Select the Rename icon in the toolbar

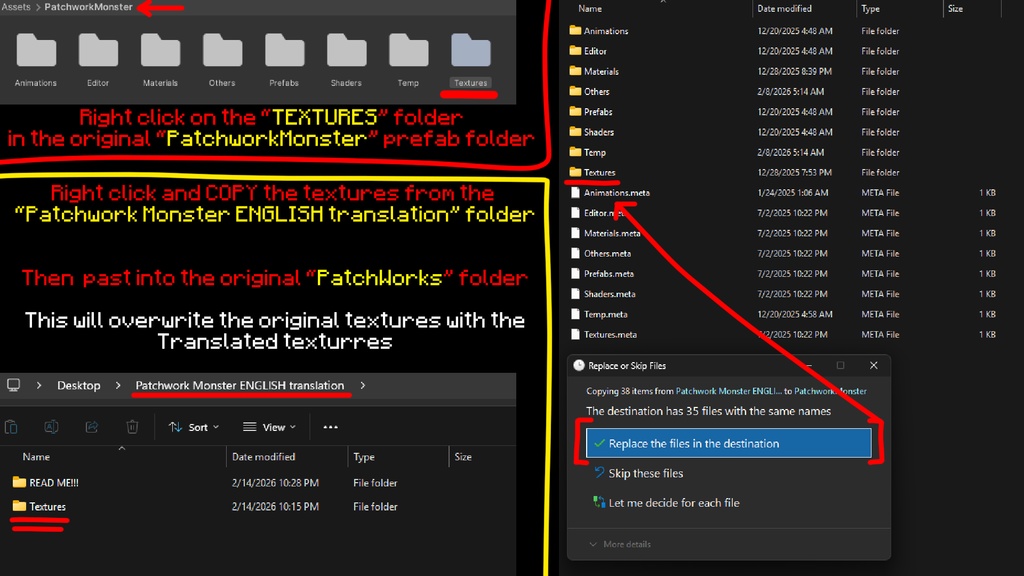pyautogui.click(x=51, y=427)
